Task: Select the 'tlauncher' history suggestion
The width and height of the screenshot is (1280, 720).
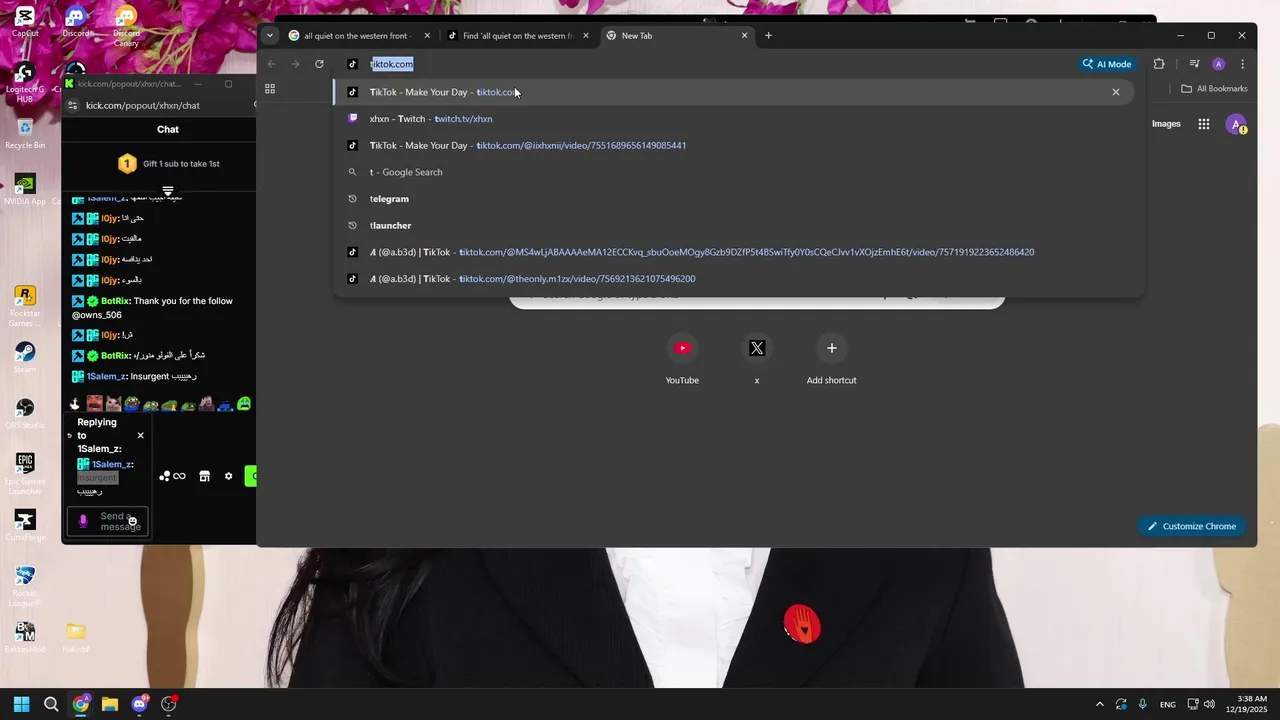Action: 734,225
